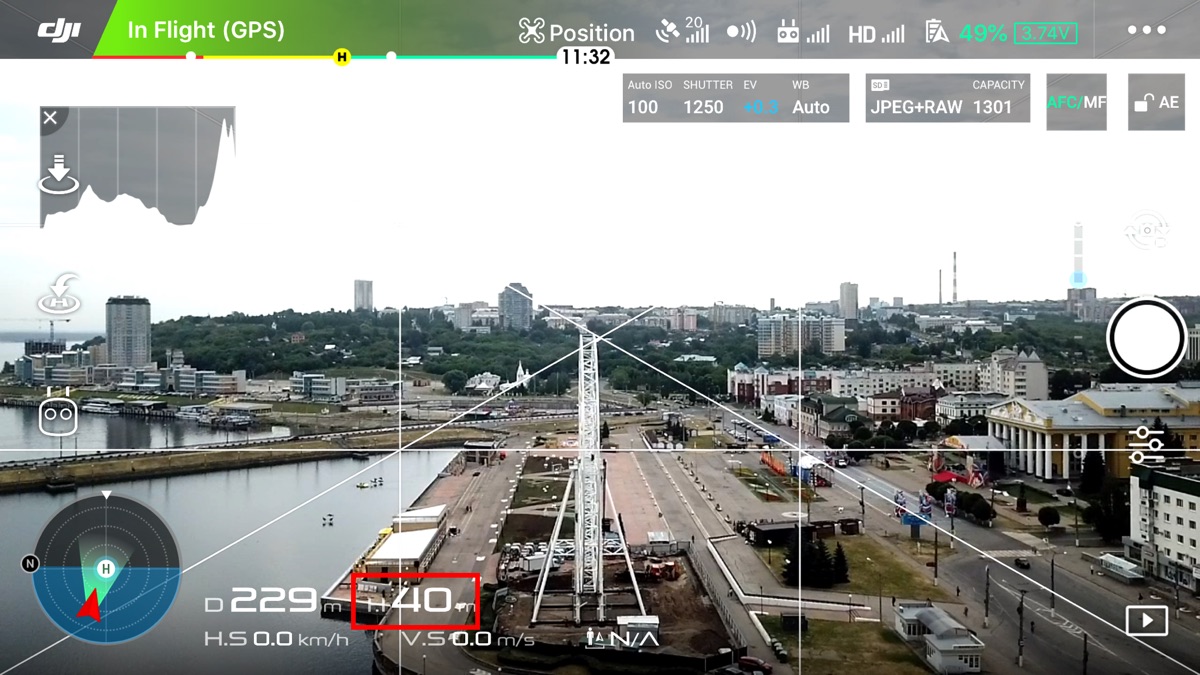Select the Auto ISO 100 value
Image resolution: width=1200 pixels, height=675 pixels.
(x=649, y=98)
